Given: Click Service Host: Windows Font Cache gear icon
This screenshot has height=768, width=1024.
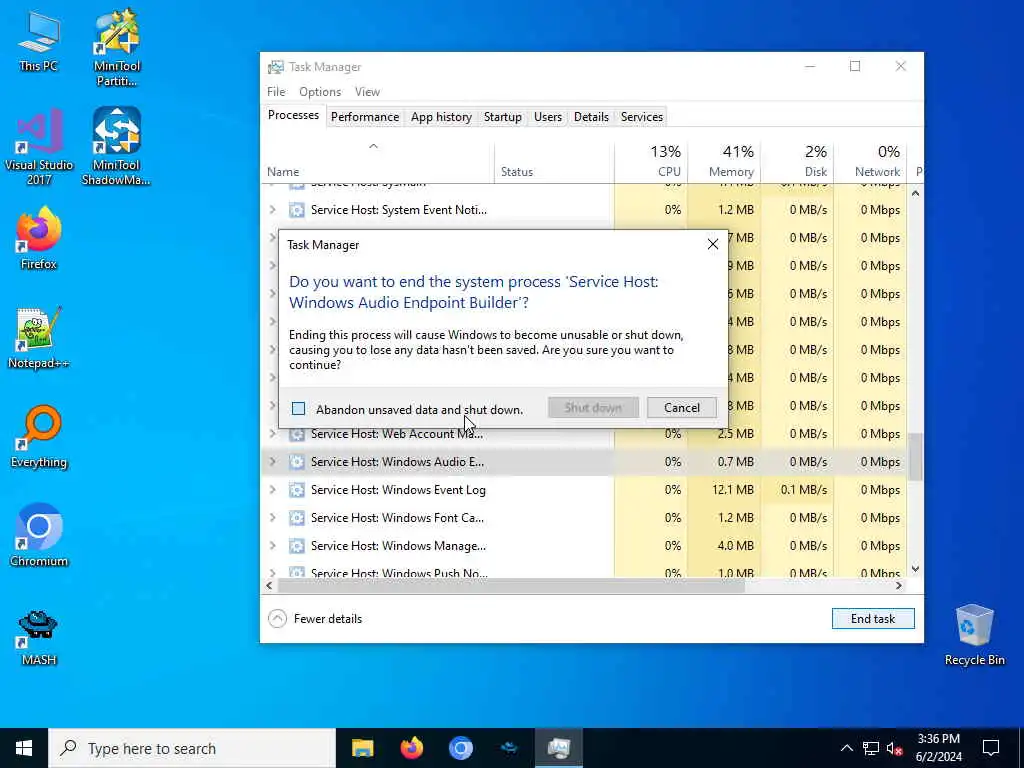Looking at the screenshot, I should click(x=296, y=518).
